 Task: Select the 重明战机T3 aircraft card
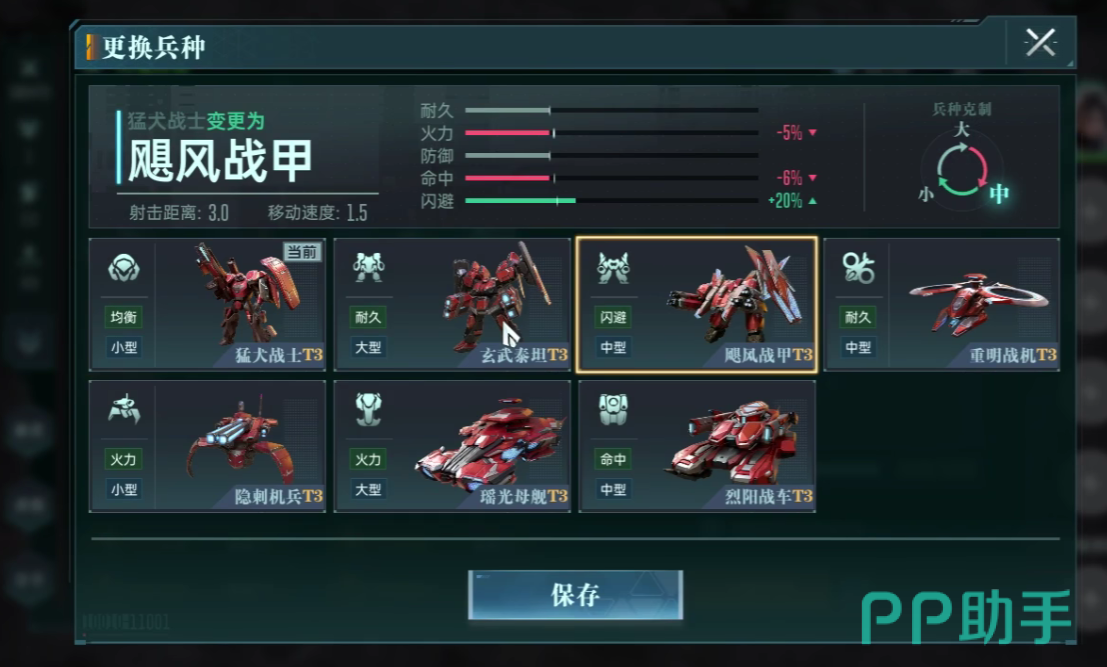pos(942,304)
